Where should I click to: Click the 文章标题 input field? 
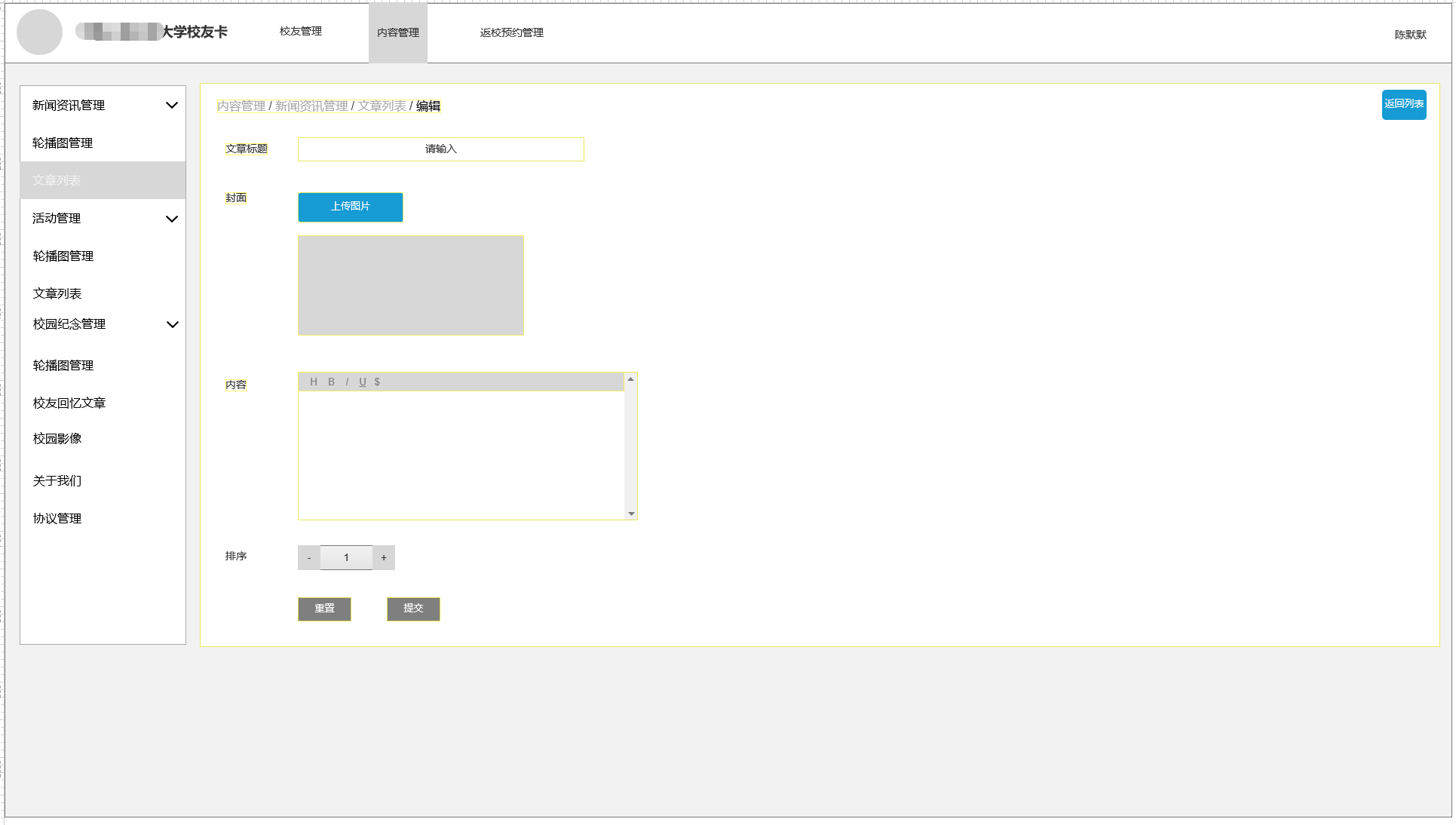(441, 149)
